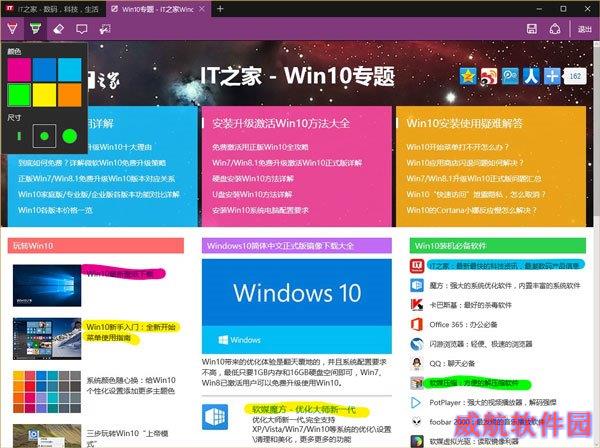Switch to the IT之家 数码 科技 生活 tab
The image size is (600, 448).
click(54, 9)
